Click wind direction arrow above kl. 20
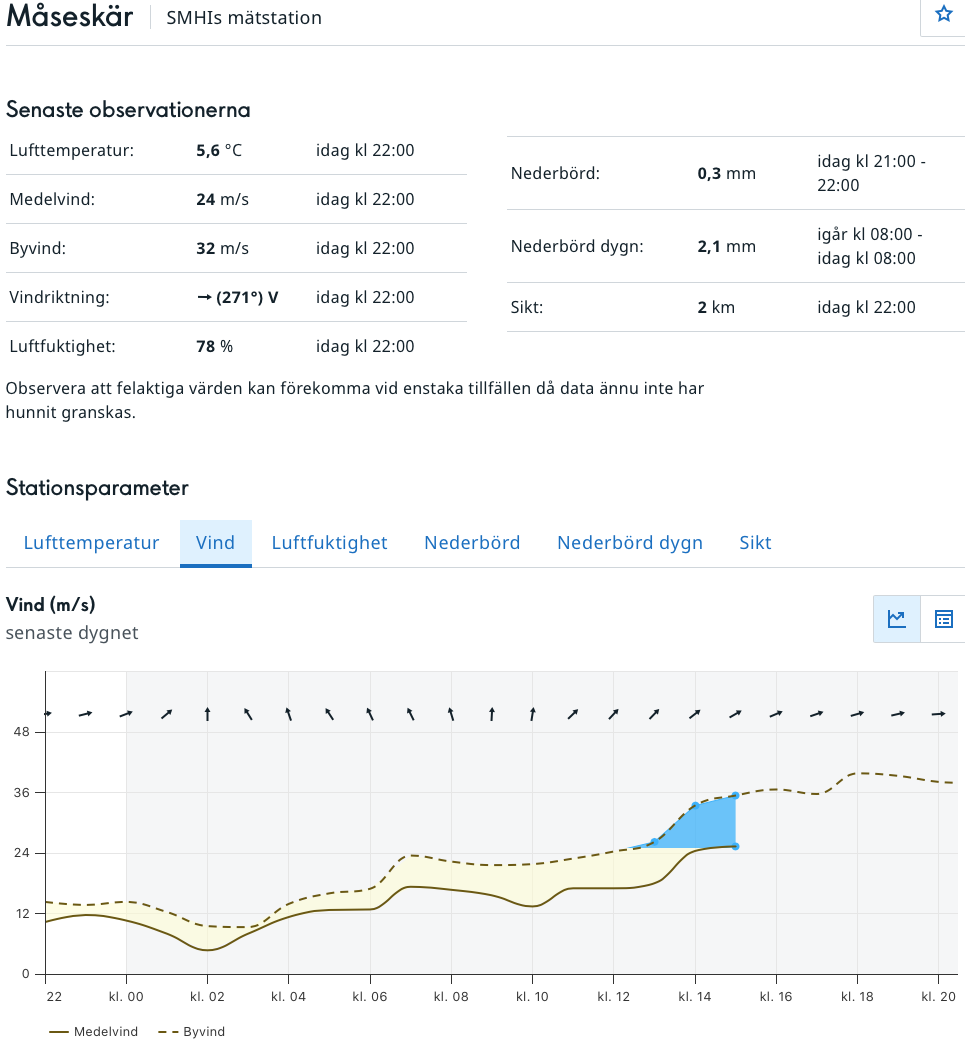 [x=938, y=714]
